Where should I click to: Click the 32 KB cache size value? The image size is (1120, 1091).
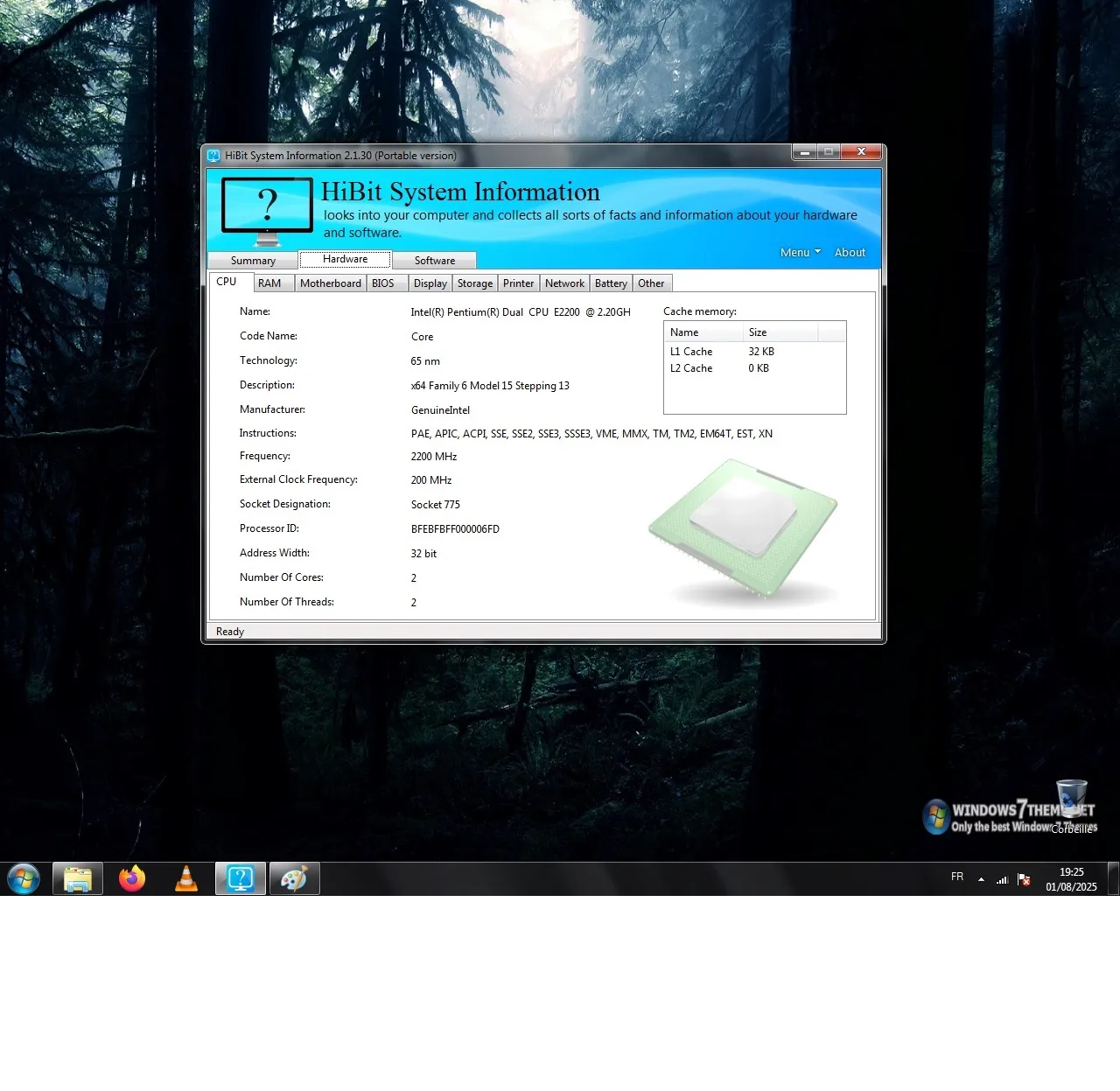(761, 352)
